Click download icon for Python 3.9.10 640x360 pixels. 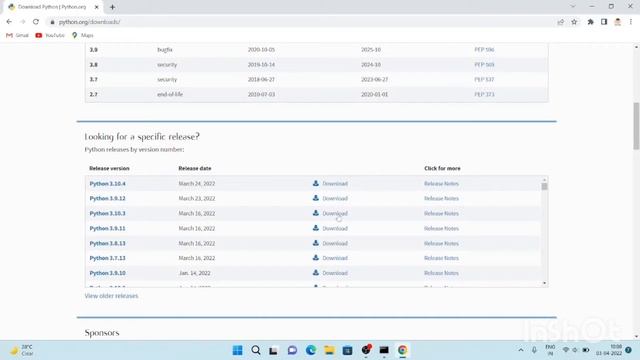[316, 273]
